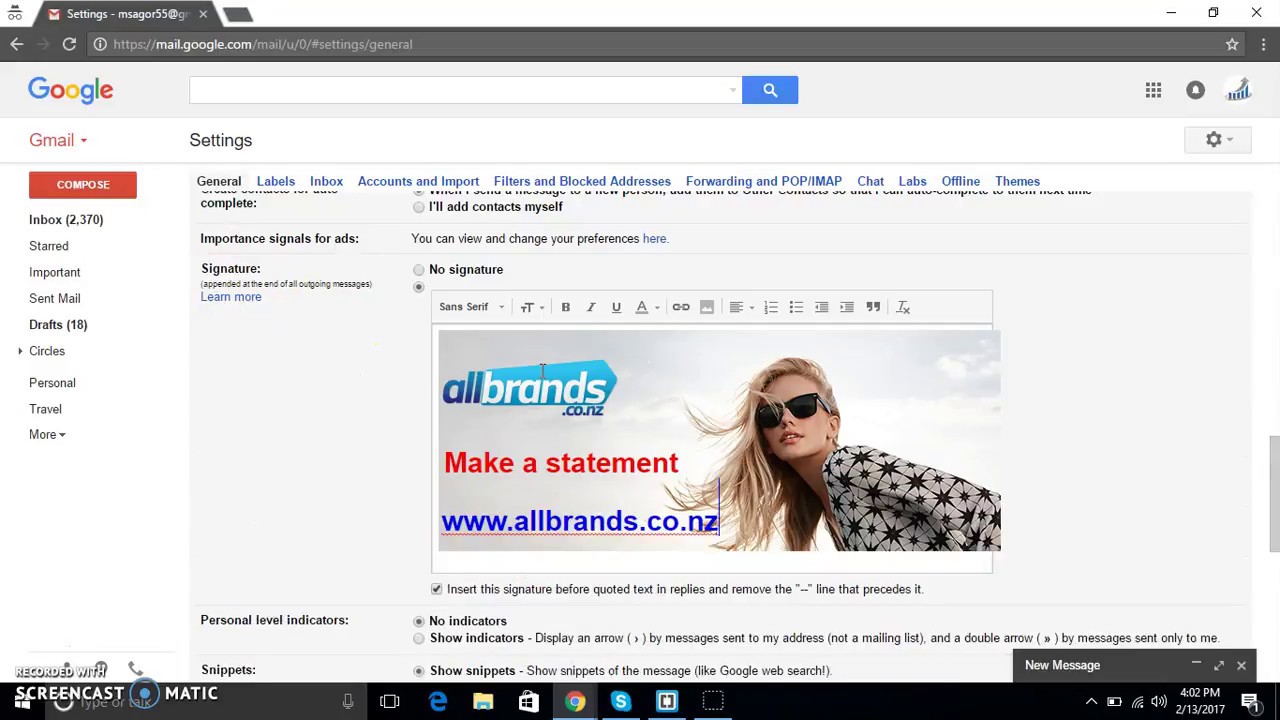Go back to previous page
Image resolution: width=1280 pixels, height=720 pixels.
click(x=17, y=44)
